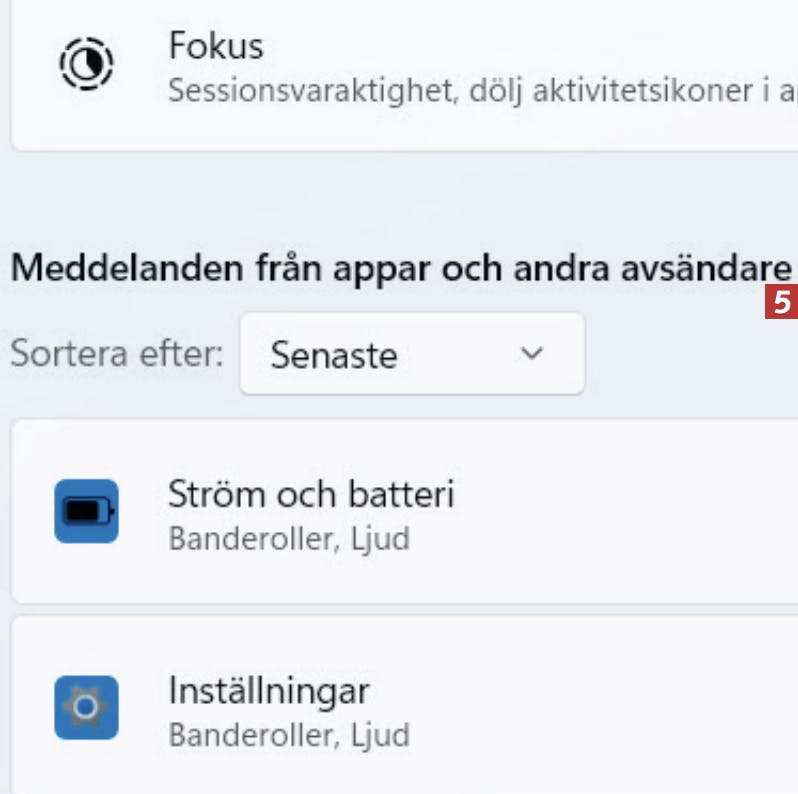Open the Senaste sort dropdown
Screen dimensions: 798x794
pyautogui.click(x=411, y=354)
